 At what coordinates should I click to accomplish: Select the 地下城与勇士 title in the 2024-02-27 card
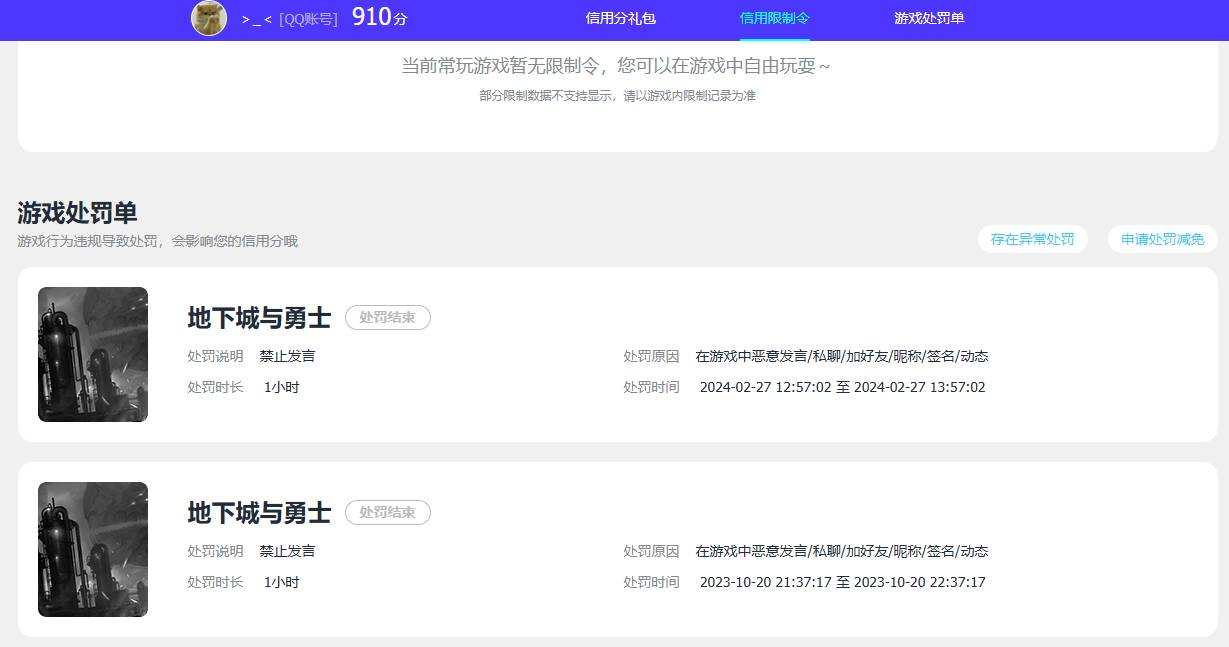tap(259, 317)
